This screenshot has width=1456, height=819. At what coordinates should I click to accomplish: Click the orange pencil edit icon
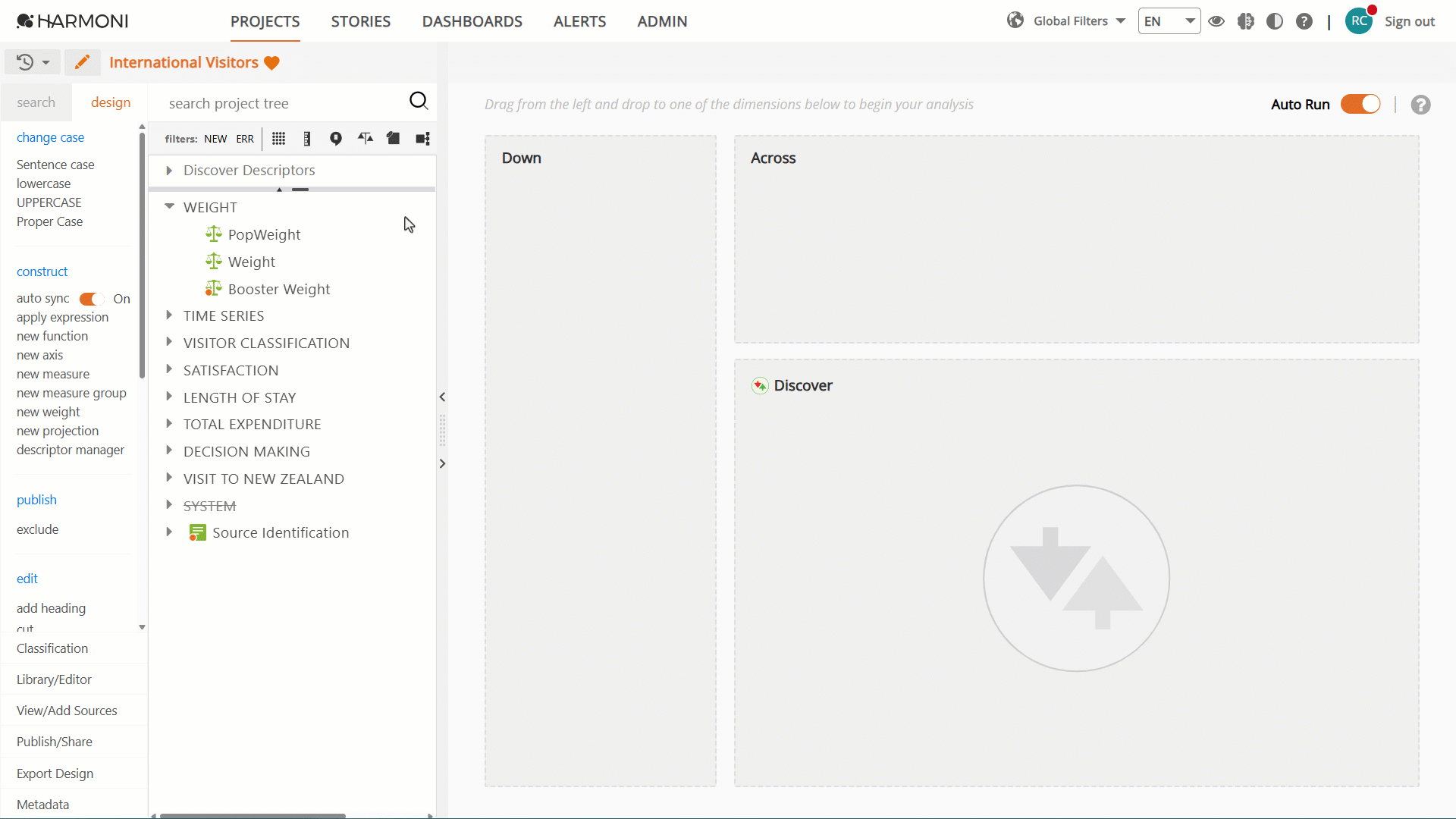[x=83, y=62]
